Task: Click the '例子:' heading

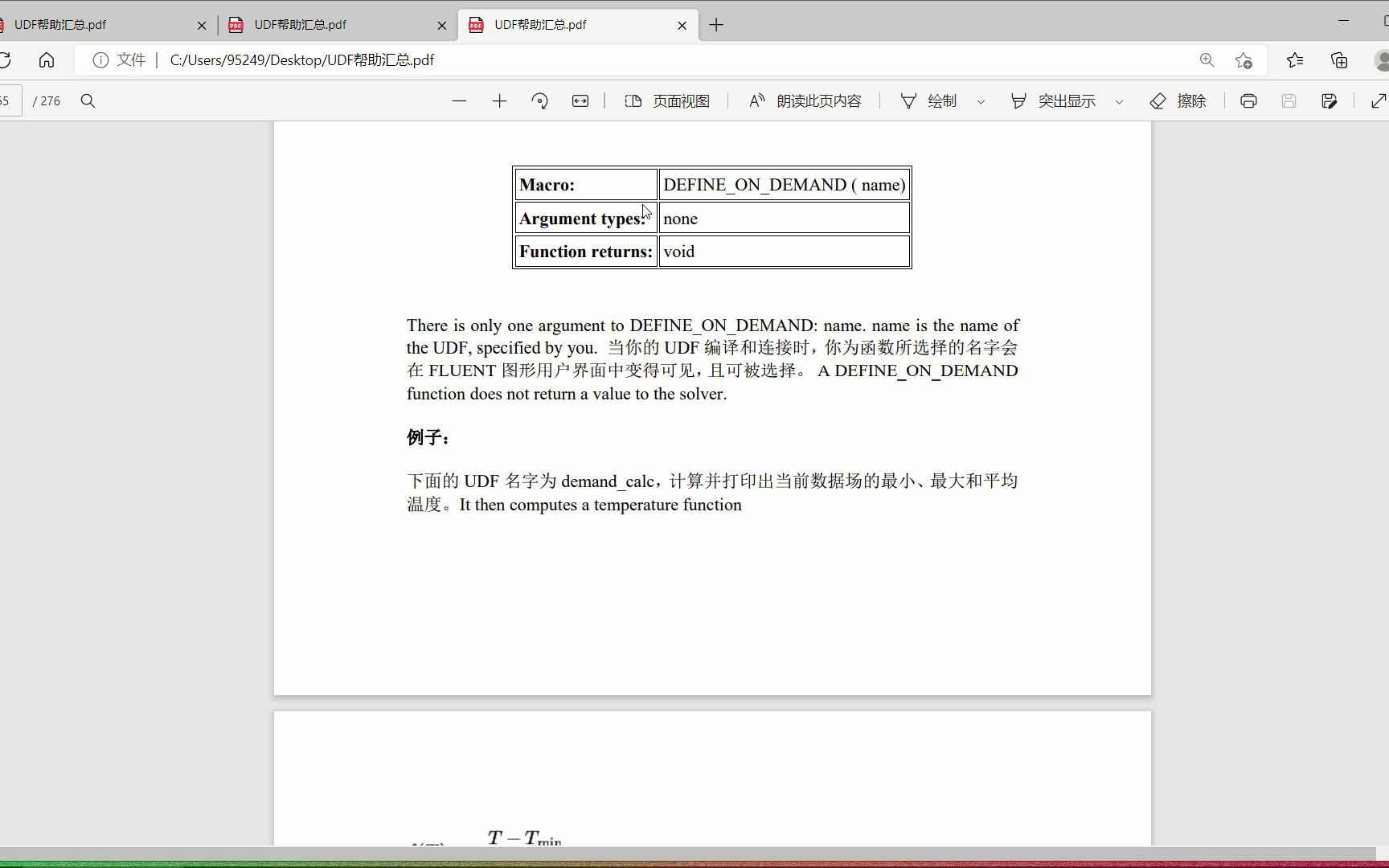Action: (428, 438)
